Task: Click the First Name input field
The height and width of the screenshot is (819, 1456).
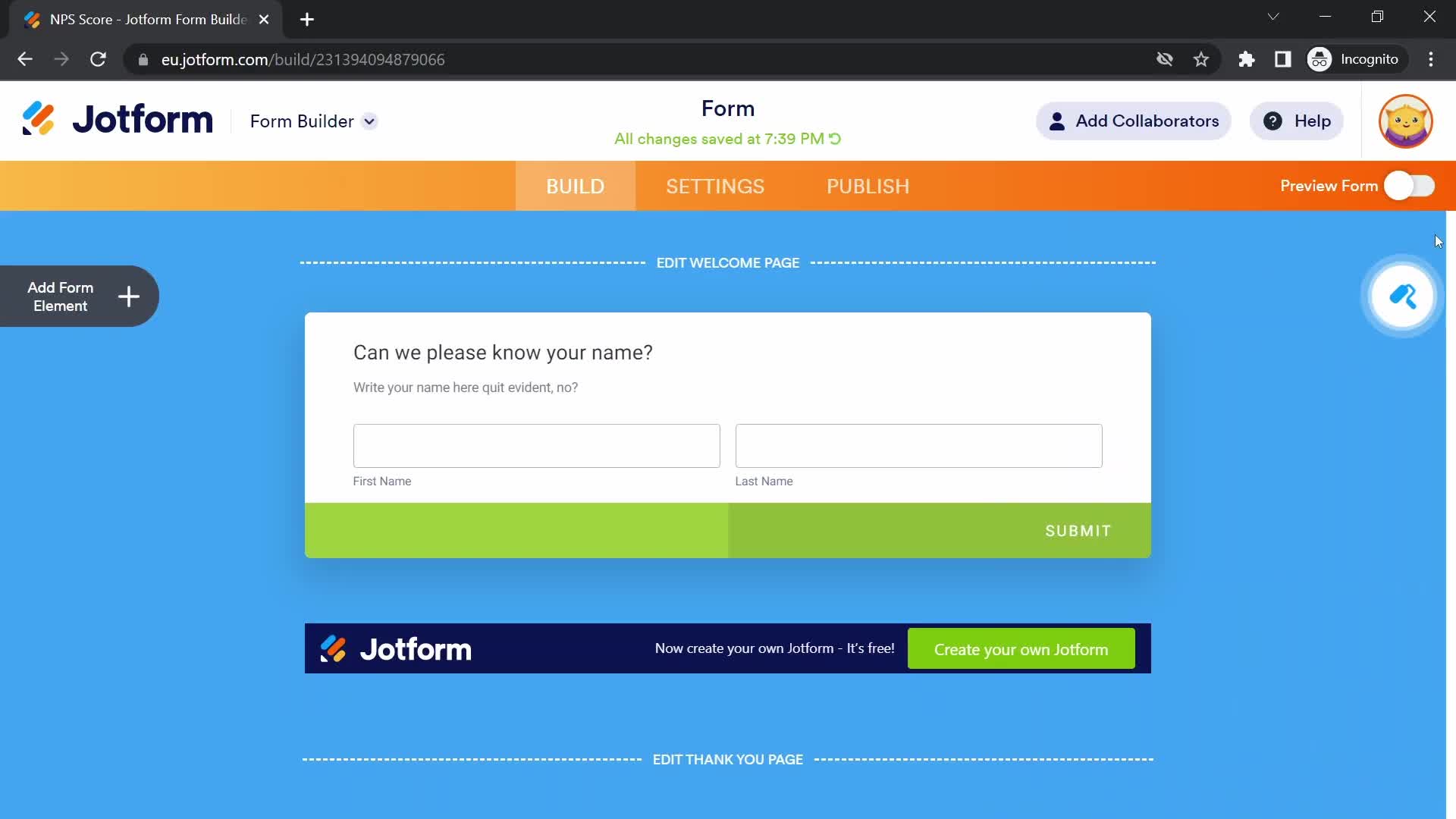Action: click(537, 445)
